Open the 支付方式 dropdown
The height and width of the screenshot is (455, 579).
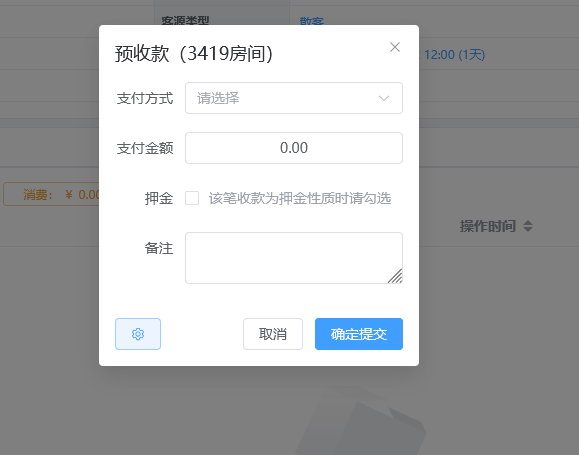(294, 98)
